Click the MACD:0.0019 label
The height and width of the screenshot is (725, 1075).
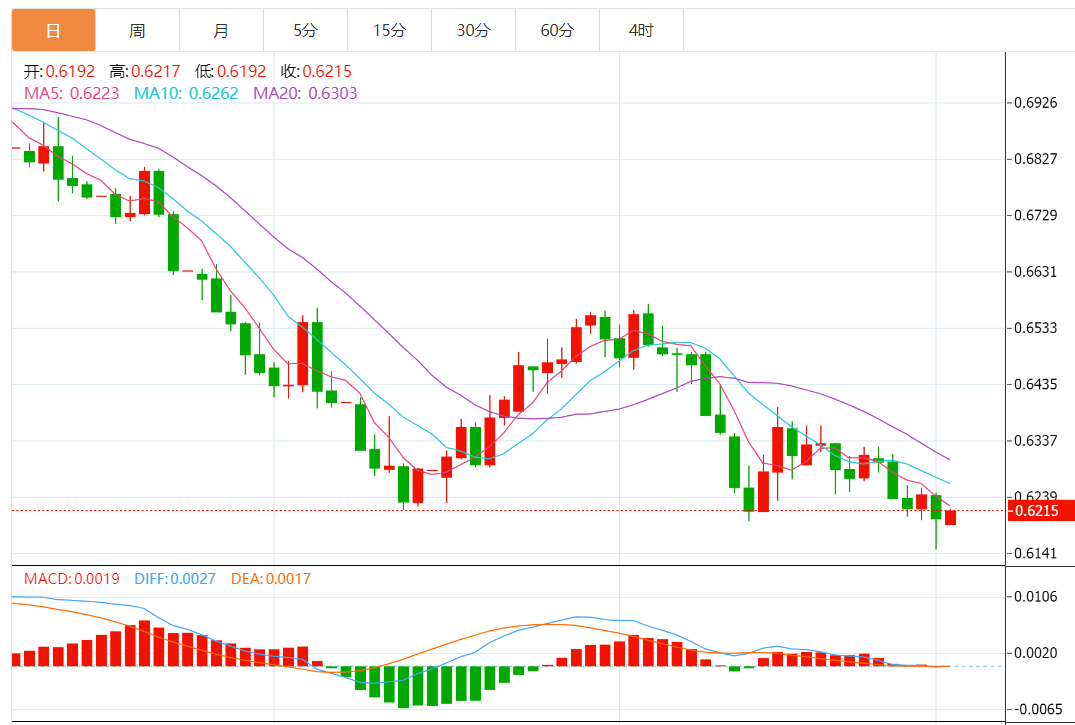click(72, 579)
